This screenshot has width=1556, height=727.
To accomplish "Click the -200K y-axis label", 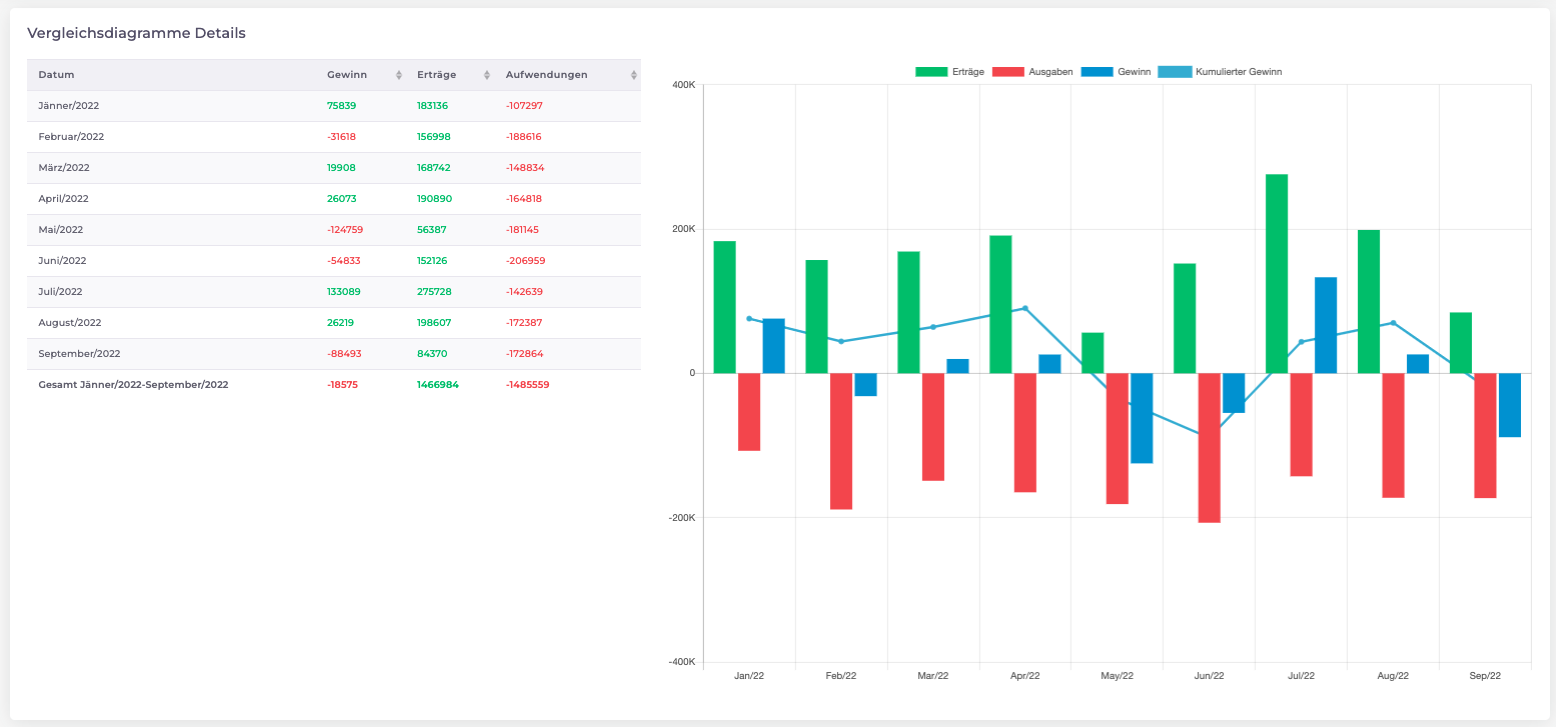I will click(x=681, y=517).
